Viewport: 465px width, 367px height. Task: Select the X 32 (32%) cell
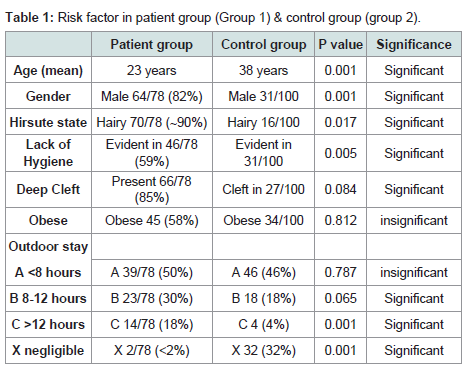[x=263, y=350]
